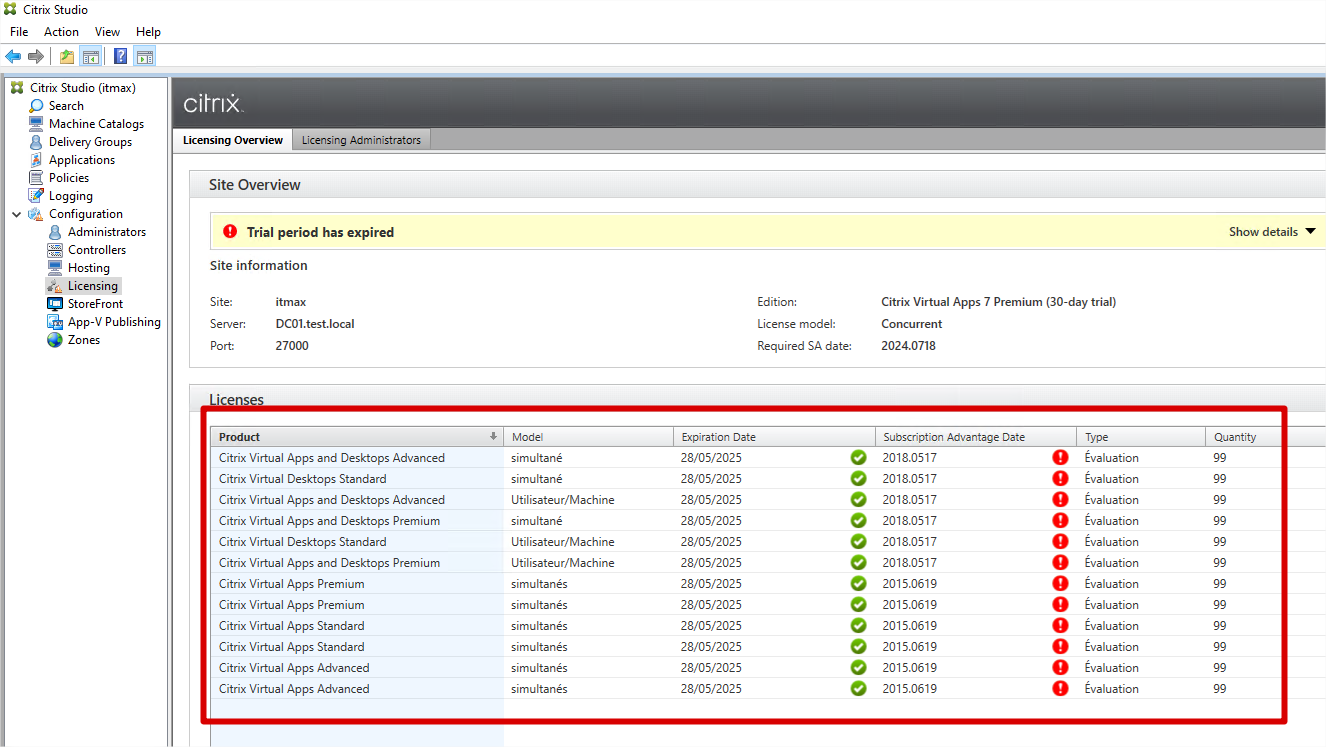Open the Help menu
This screenshot has width=1326, height=747.
click(148, 32)
